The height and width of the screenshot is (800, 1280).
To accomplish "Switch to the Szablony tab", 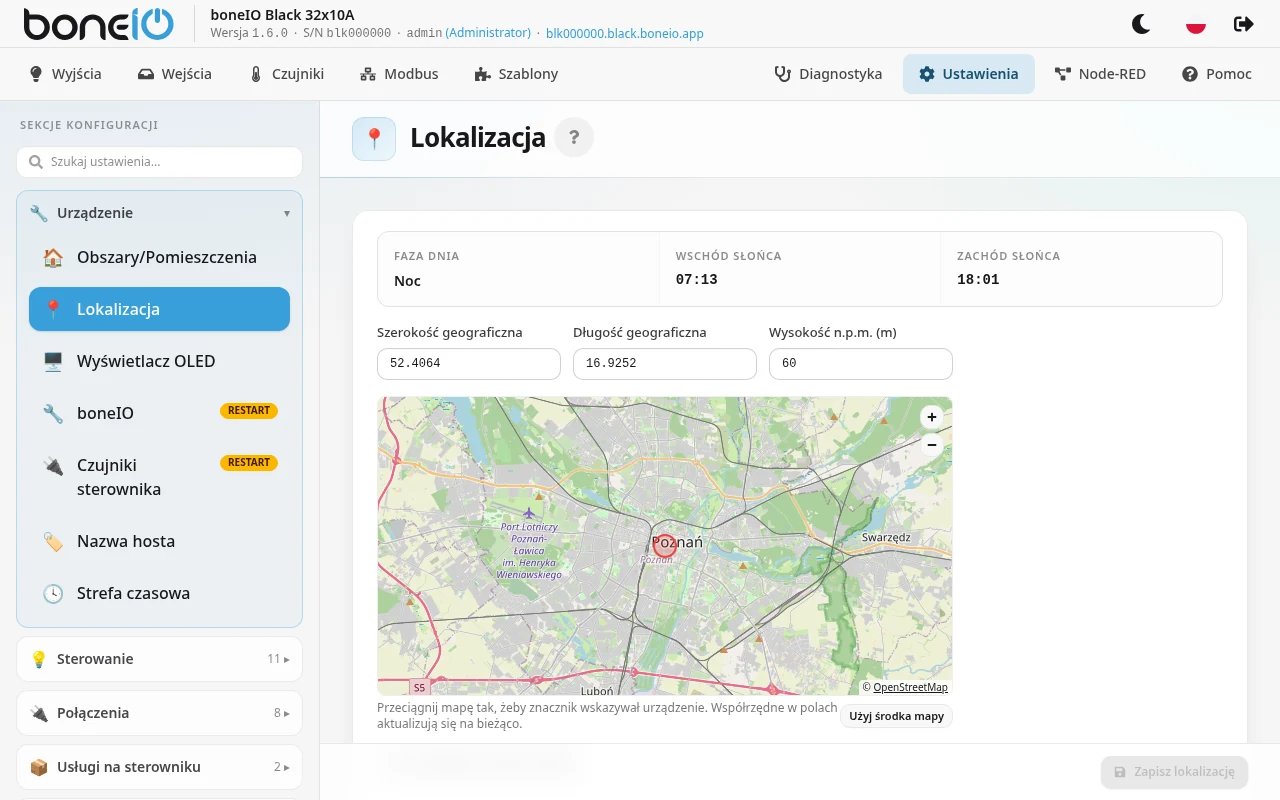I will click(516, 74).
